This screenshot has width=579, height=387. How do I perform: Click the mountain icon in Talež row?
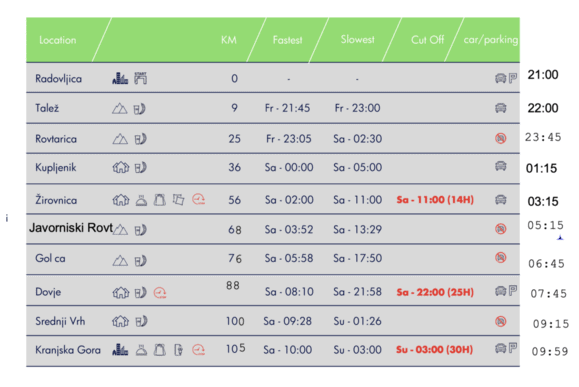pos(120,109)
